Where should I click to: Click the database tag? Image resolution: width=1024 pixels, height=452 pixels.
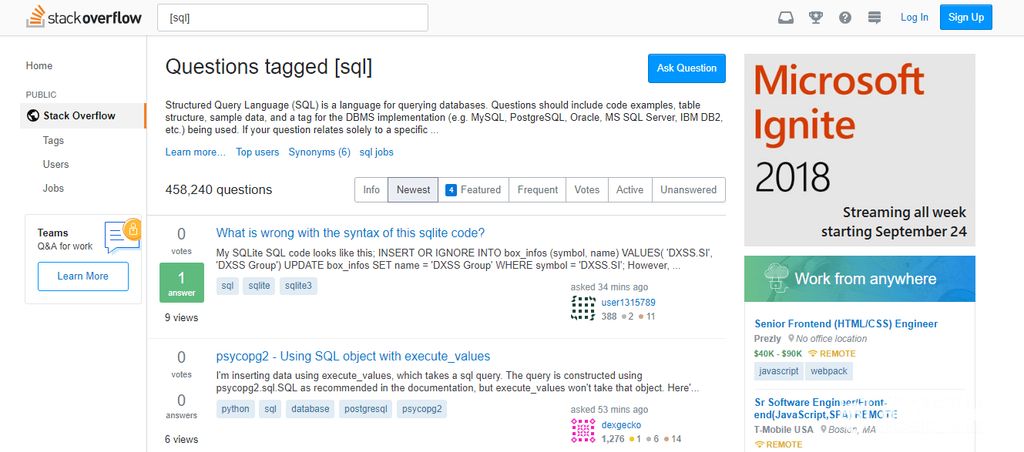click(310, 409)
